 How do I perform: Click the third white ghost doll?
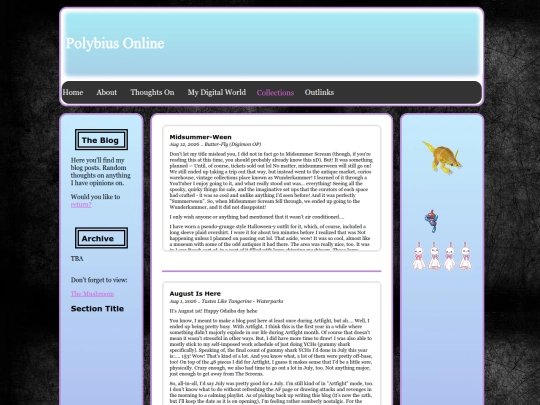click(450, 256)
